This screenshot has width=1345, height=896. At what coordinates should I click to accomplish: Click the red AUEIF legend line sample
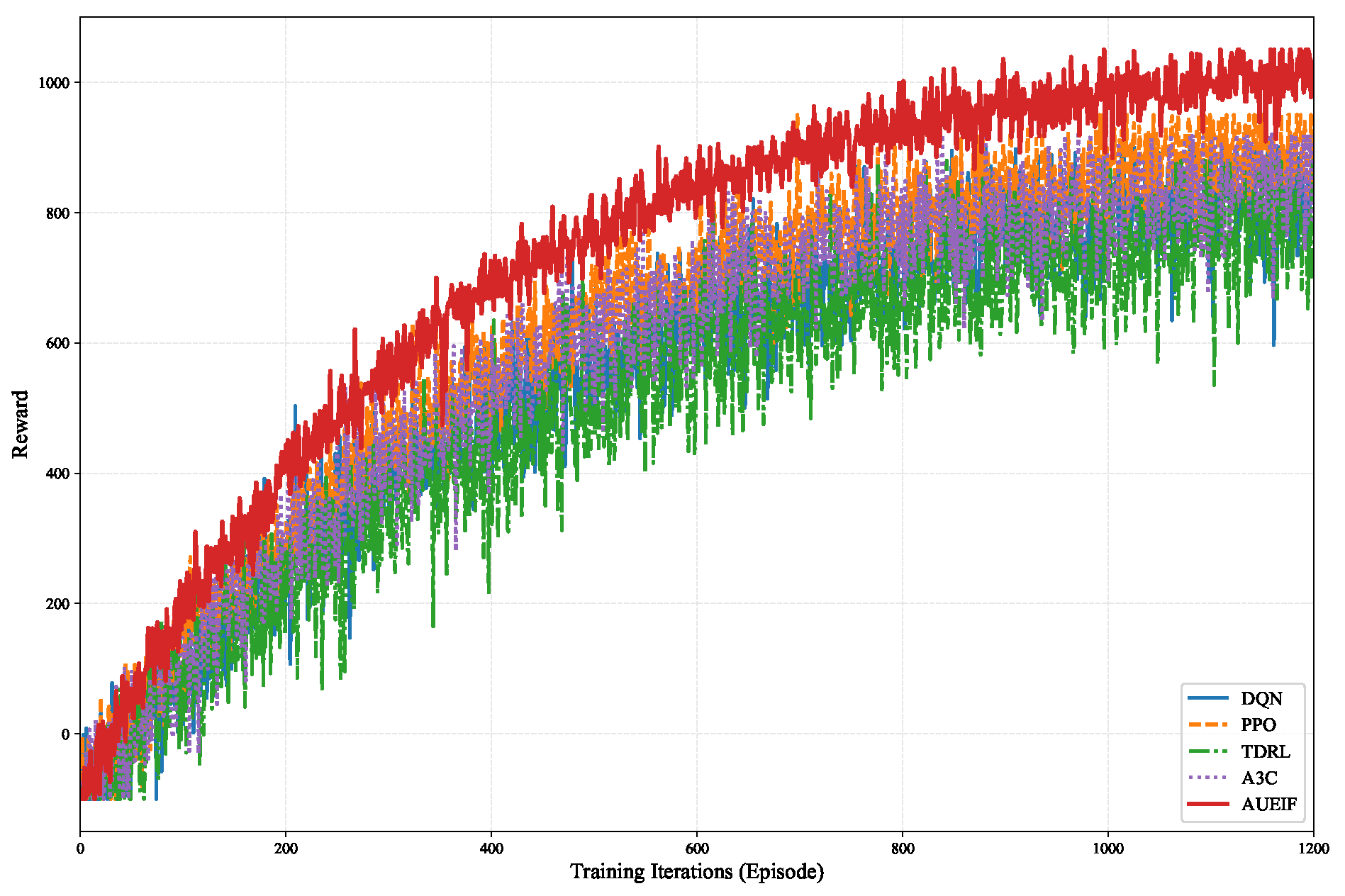tap(1208, 804)
